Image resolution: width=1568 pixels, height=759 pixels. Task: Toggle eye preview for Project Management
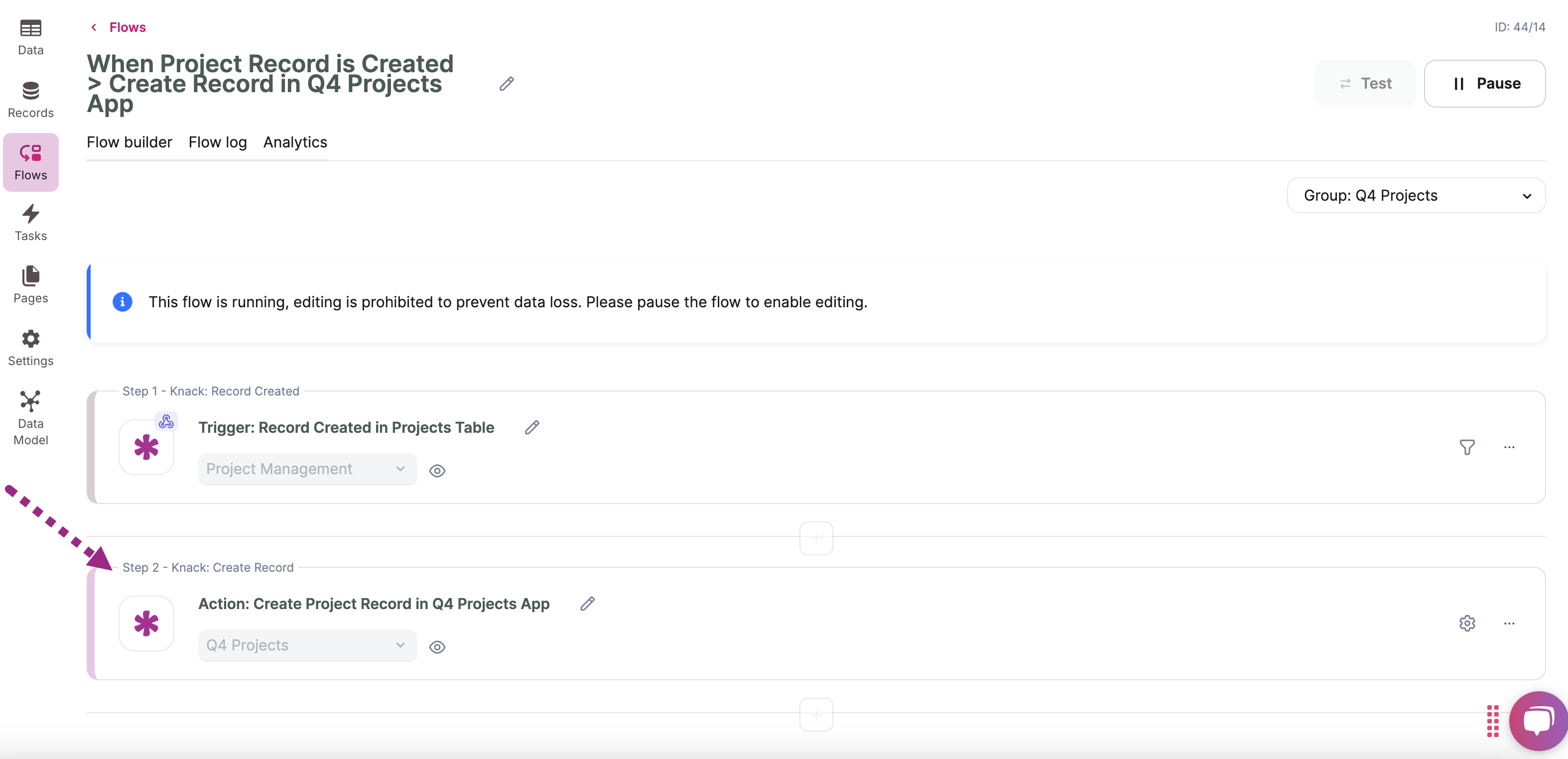tap(437, 471)
